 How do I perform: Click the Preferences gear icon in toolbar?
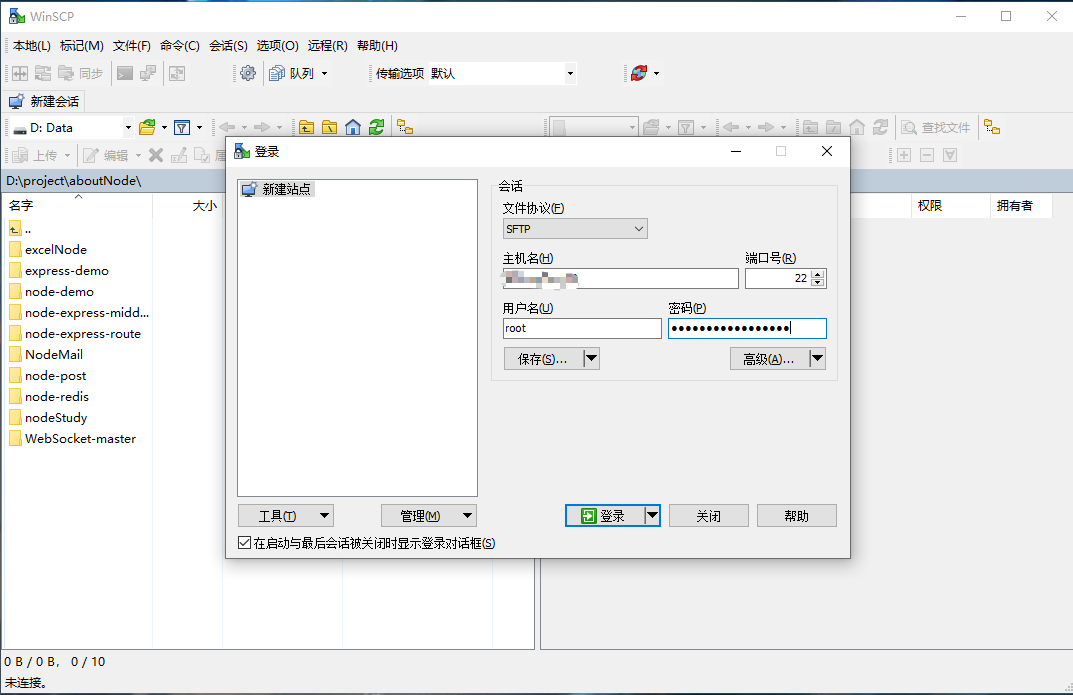tap(248, 73)
